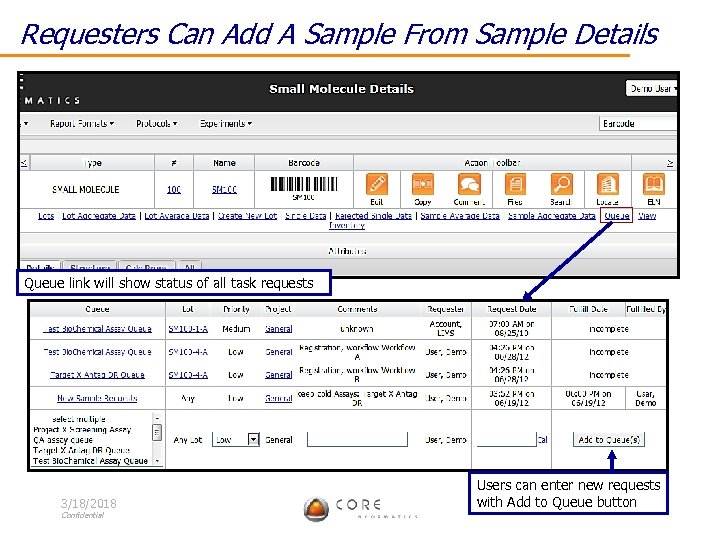
Task: Click inside the Barcode search field
Action: pyautogui.click(x=637, y=124)
